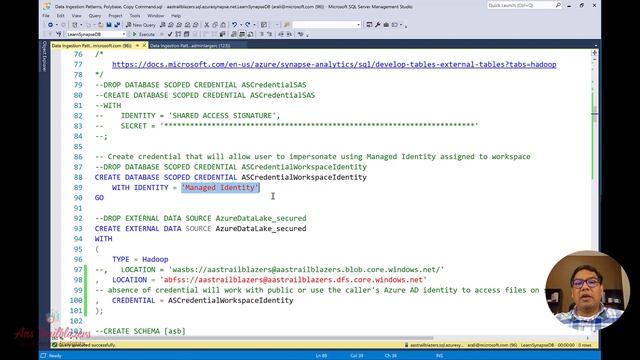Open the Project menu
The image size is (640, 360).
click(x=115, y=16)
